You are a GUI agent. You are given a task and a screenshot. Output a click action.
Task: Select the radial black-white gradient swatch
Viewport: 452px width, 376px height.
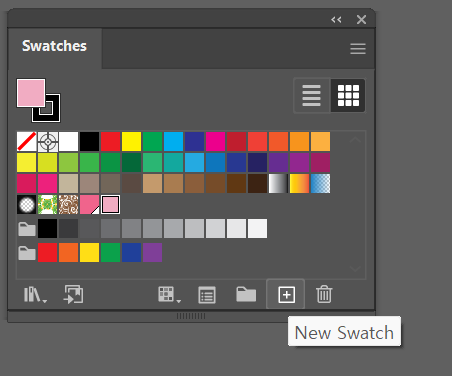click(x=27, y=204)
